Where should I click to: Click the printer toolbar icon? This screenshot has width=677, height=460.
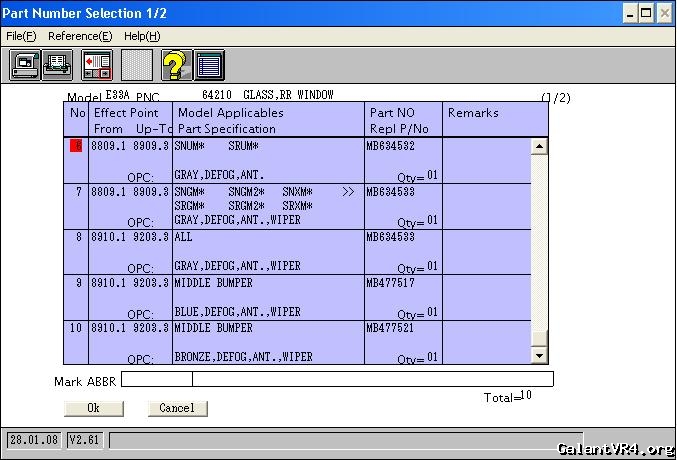click(58, 65)
